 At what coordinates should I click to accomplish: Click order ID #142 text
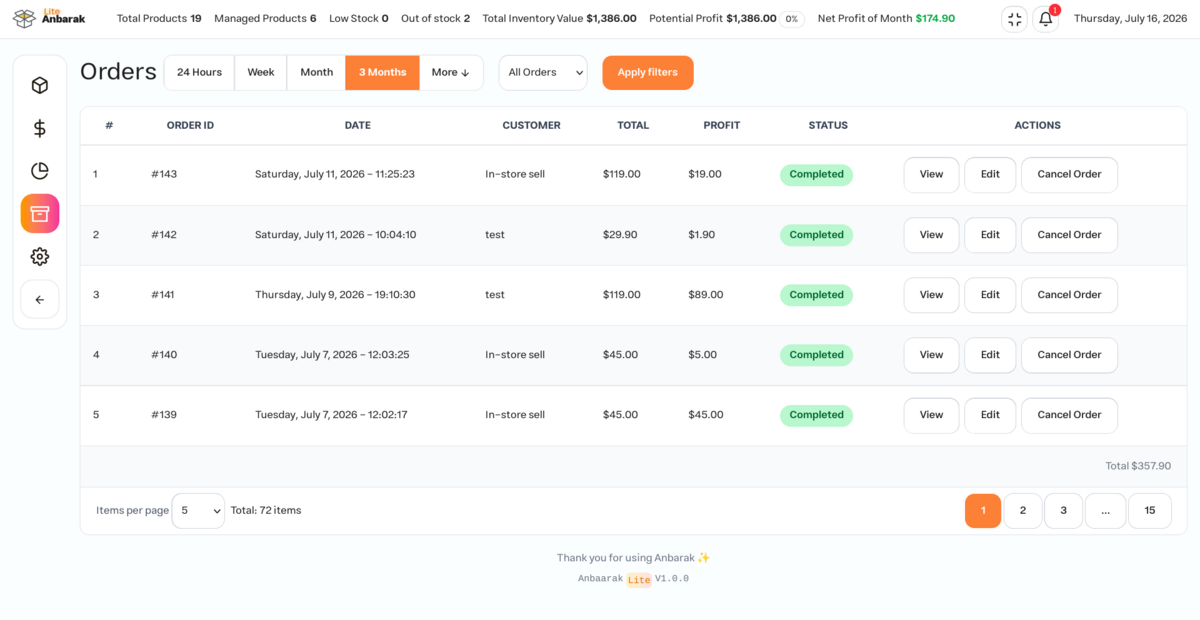[164, 235]
